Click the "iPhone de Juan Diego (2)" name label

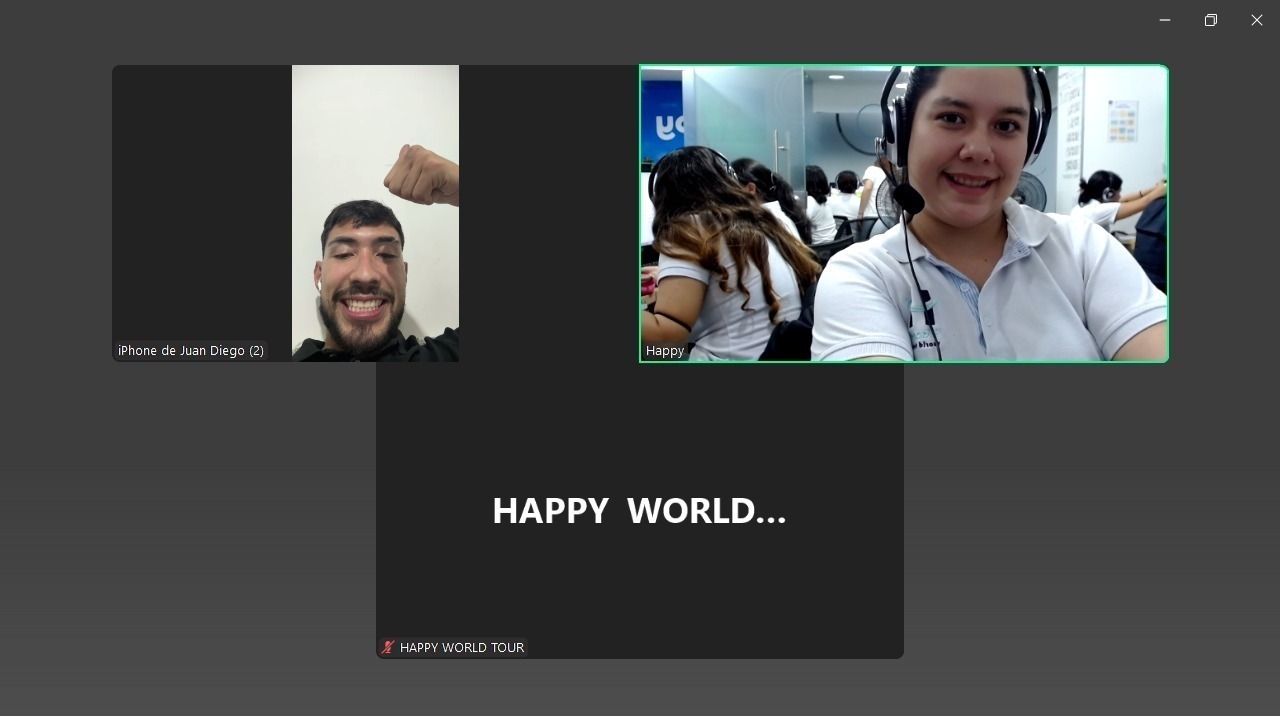pos(191,351)
